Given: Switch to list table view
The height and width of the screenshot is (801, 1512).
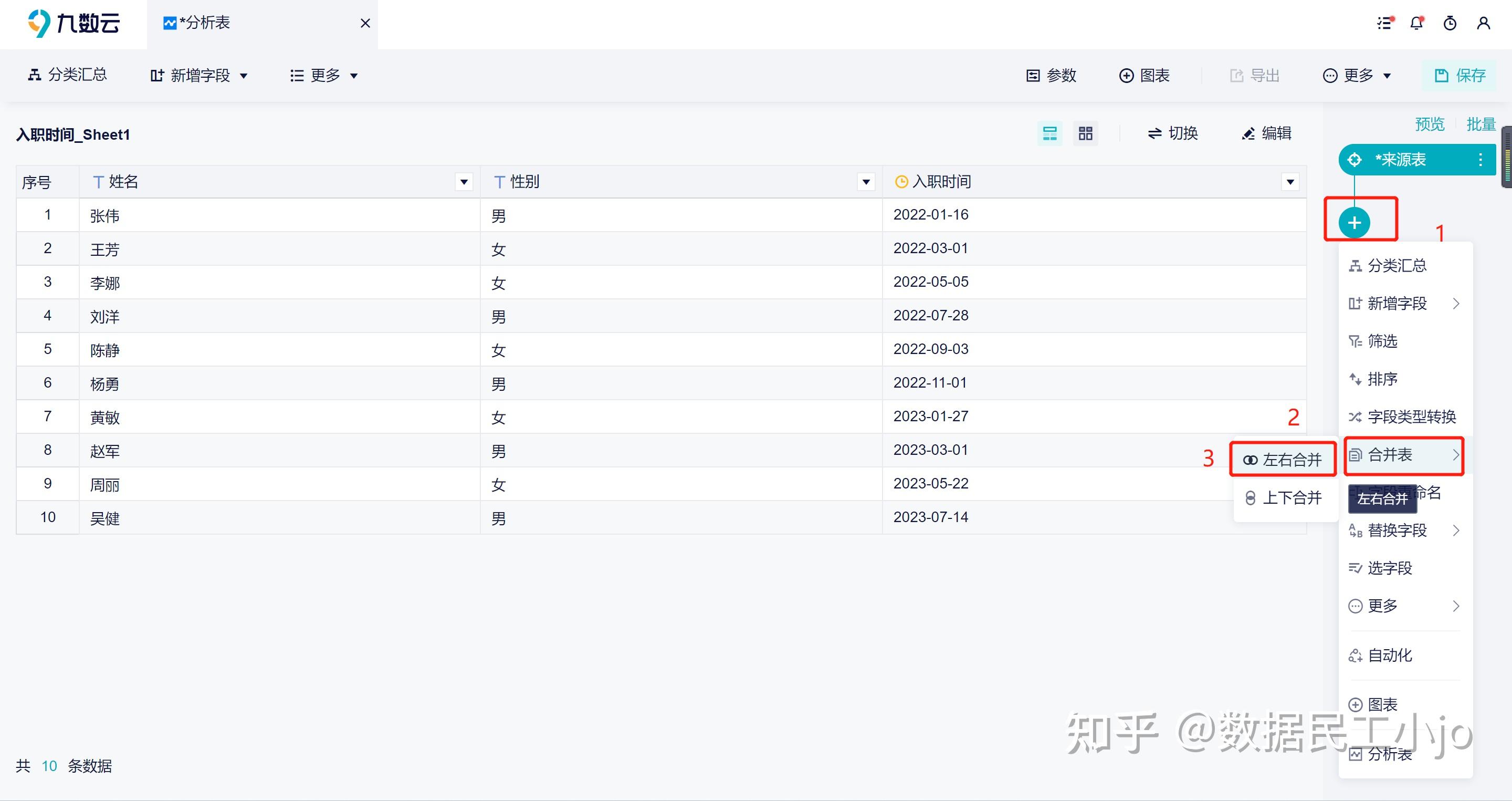Looking at the screenshot, I should (x=1049, y=133).
